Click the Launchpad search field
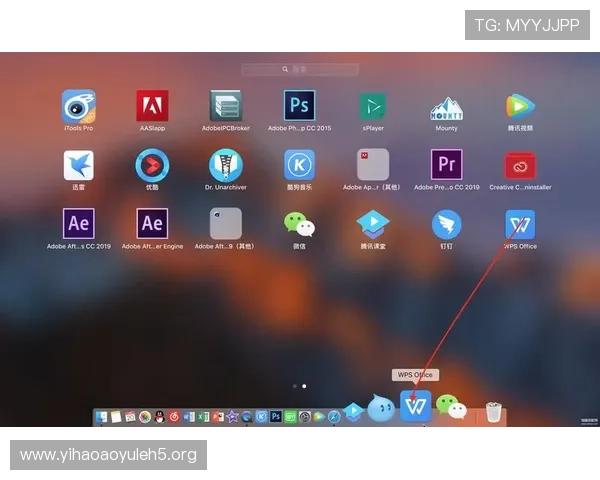 pos(300,69)
